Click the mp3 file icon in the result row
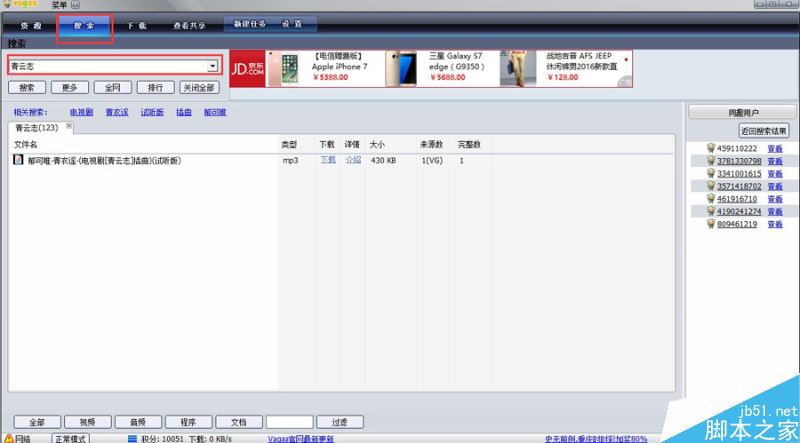The width and height of the screenshot is (800, 443). 18,160
